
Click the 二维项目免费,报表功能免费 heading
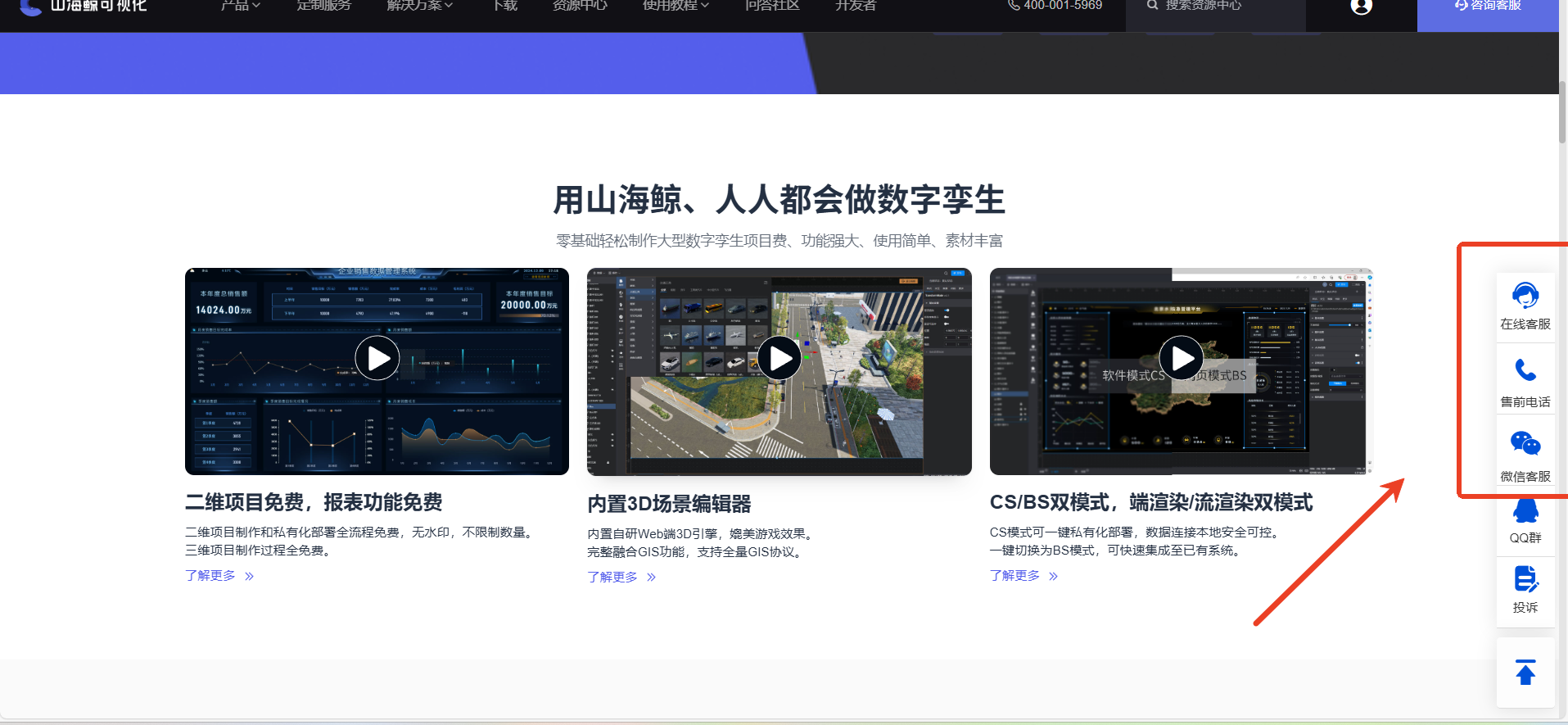click(x=314, y=502)
